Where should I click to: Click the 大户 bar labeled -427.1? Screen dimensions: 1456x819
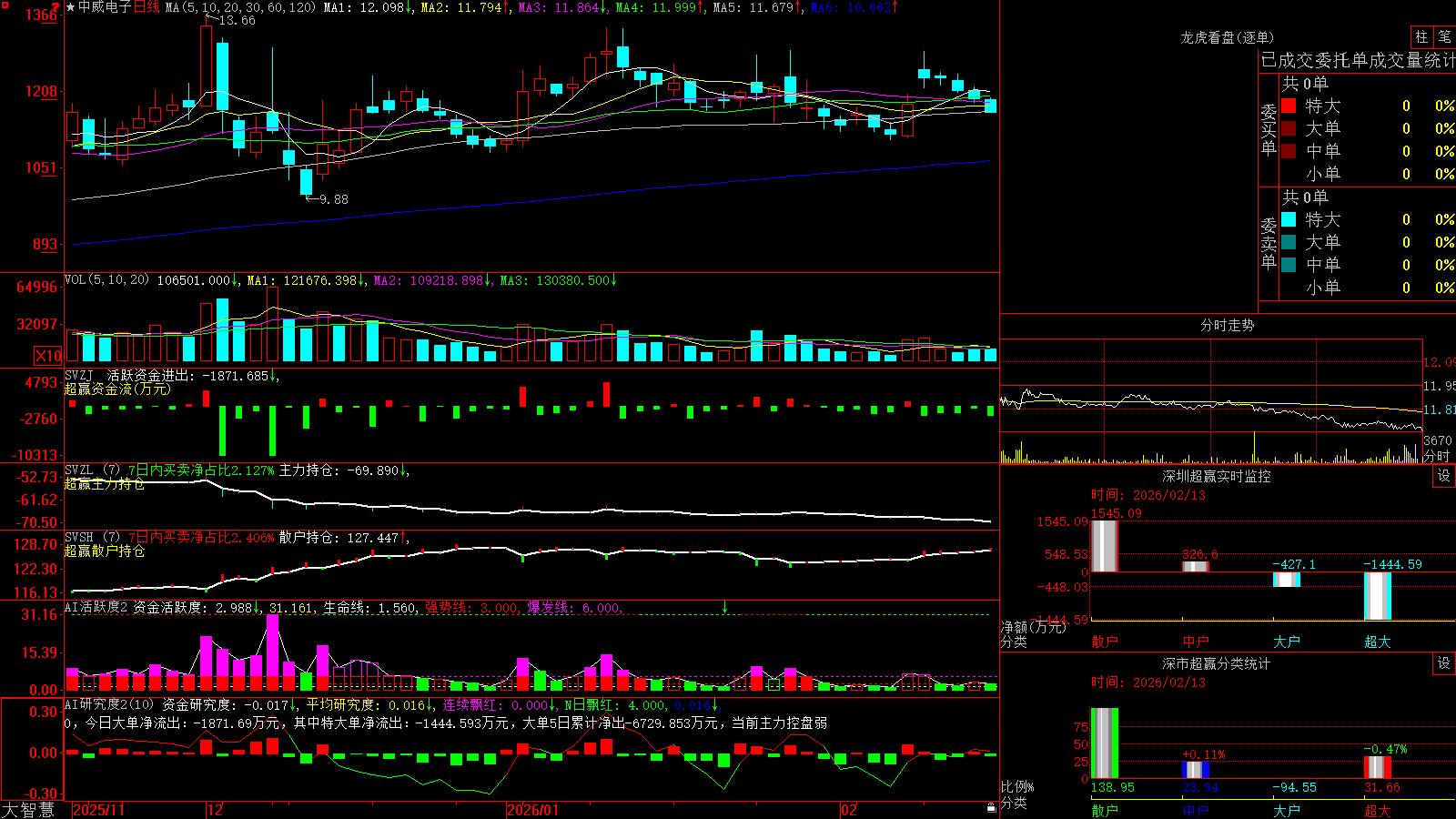[1286, 580]
